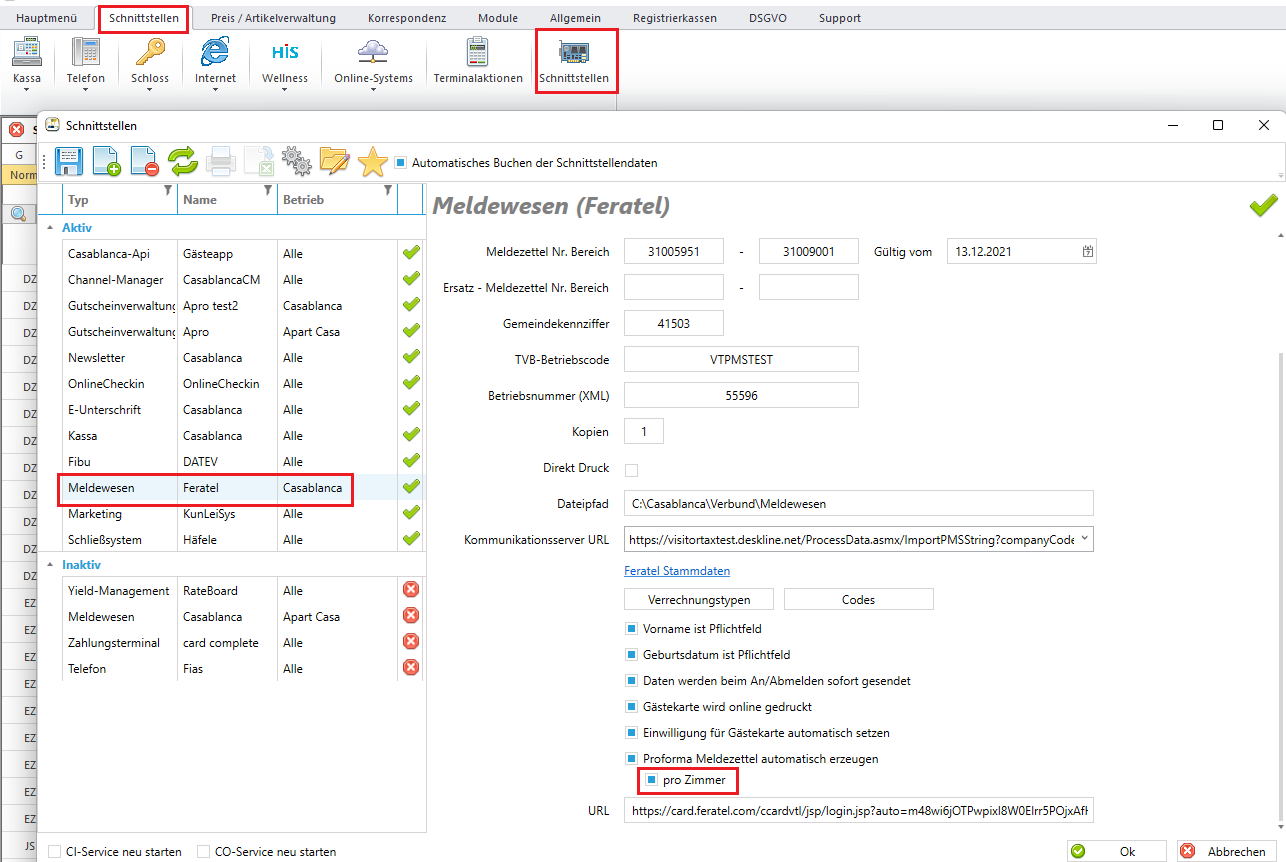Image resolution: width=1286 pixels, height=862 pixels.
Task: Open the Korrespondenz tab
Action: point(407,18)
